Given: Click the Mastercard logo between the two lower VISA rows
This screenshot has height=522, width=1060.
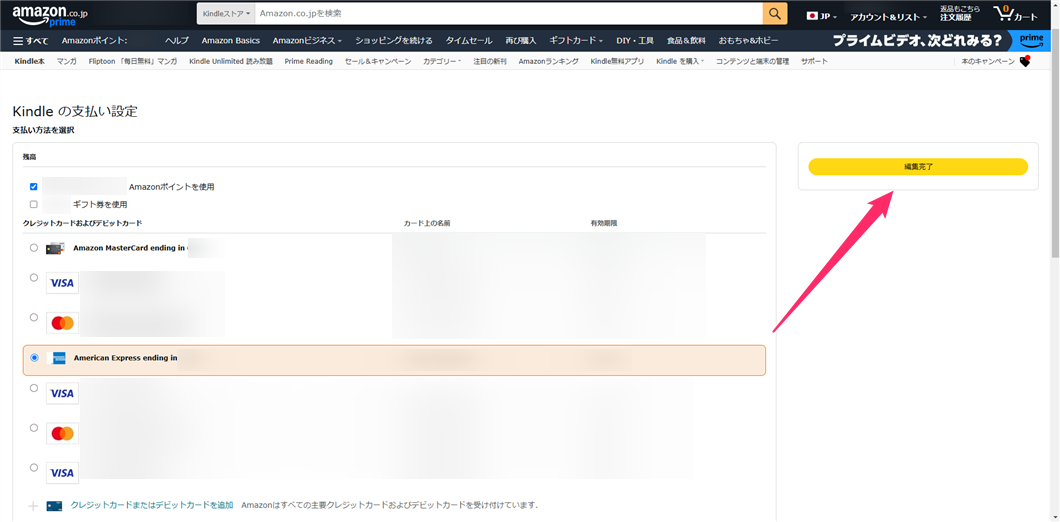Looking at the screenshot, I should point(62,433).
